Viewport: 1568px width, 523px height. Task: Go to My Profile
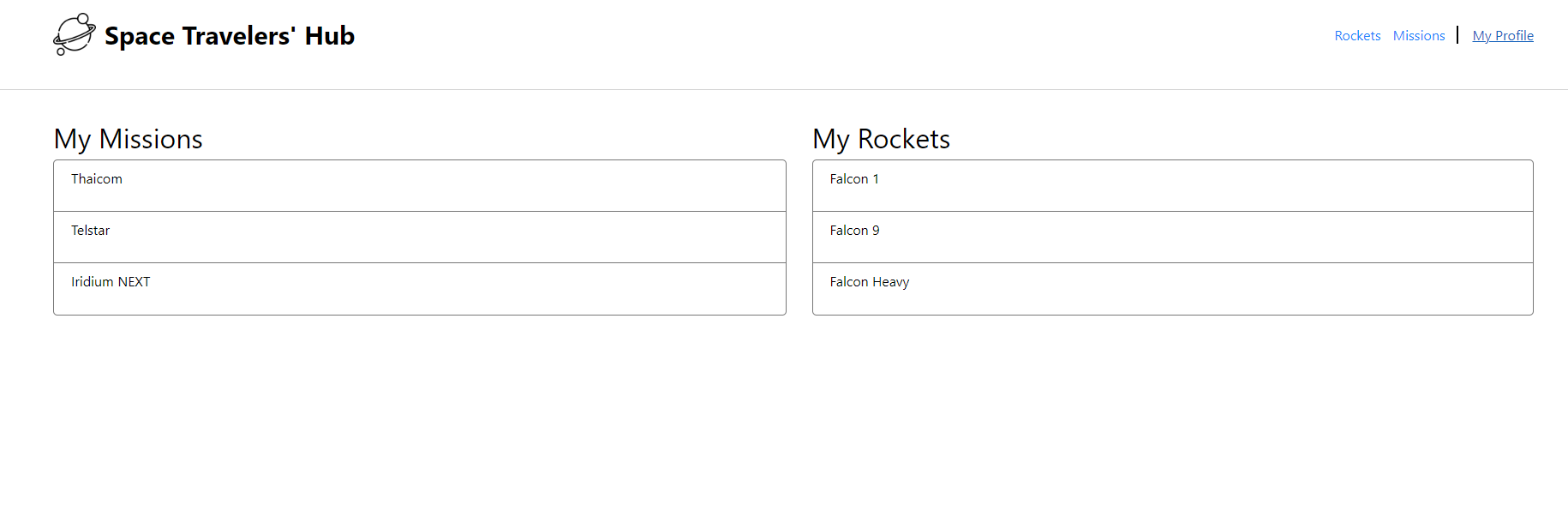coord(1503,35)
